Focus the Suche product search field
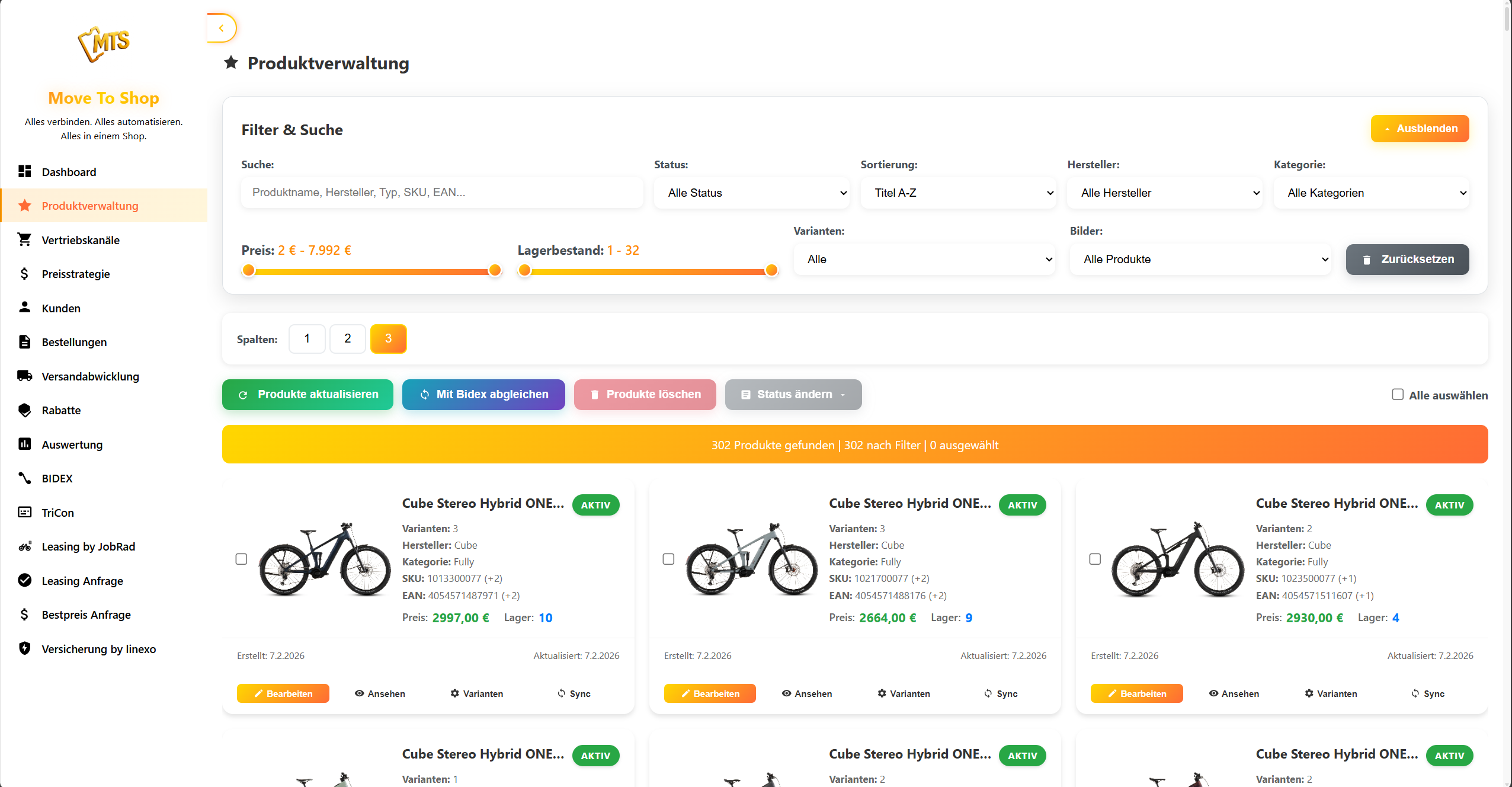 [x=442, y=193]
